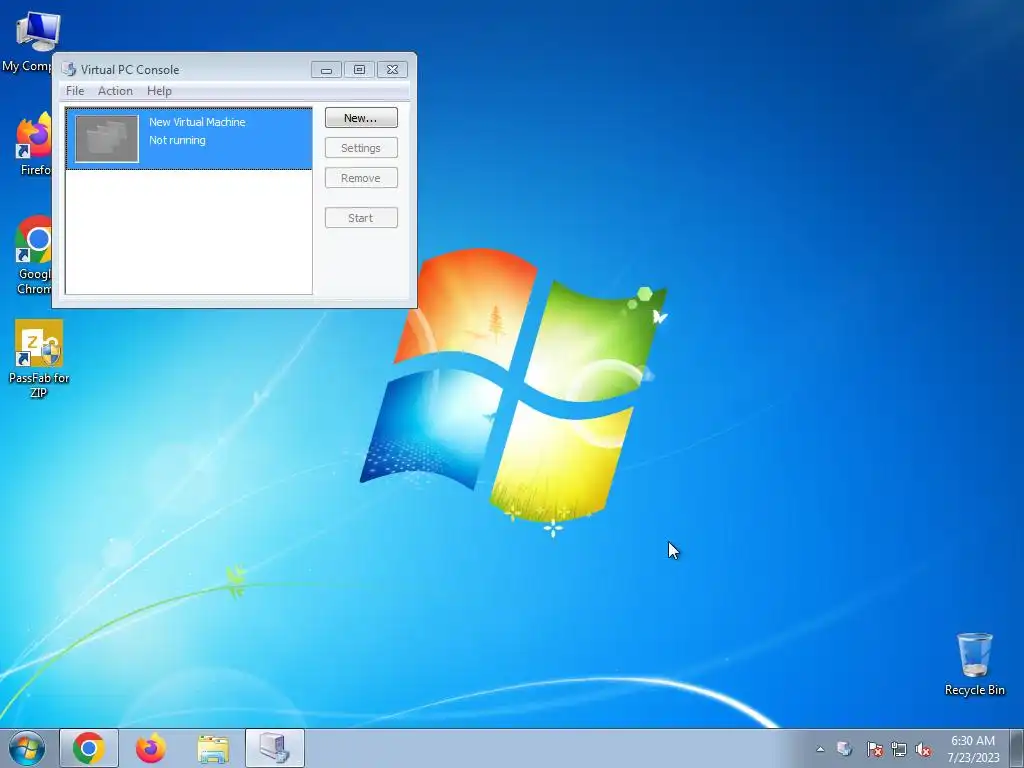The image size is (1024, 768).
Task: Click the Virtual PC Console title bar icon
Action: point(69,69)
